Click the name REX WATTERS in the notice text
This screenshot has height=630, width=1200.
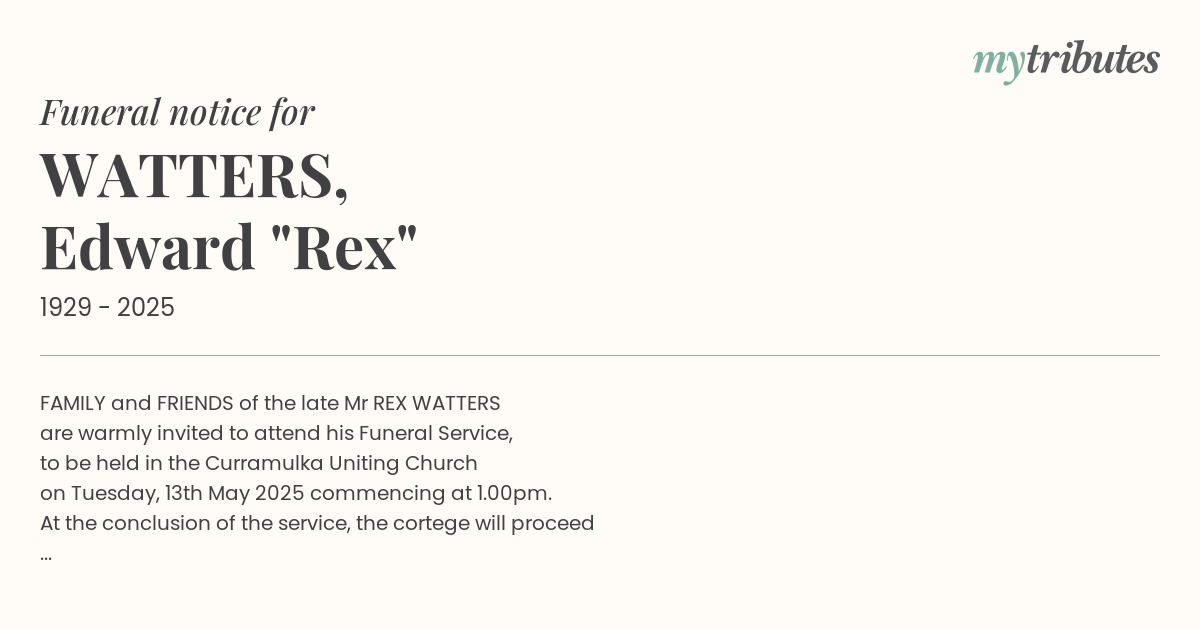tap(437, 404)
